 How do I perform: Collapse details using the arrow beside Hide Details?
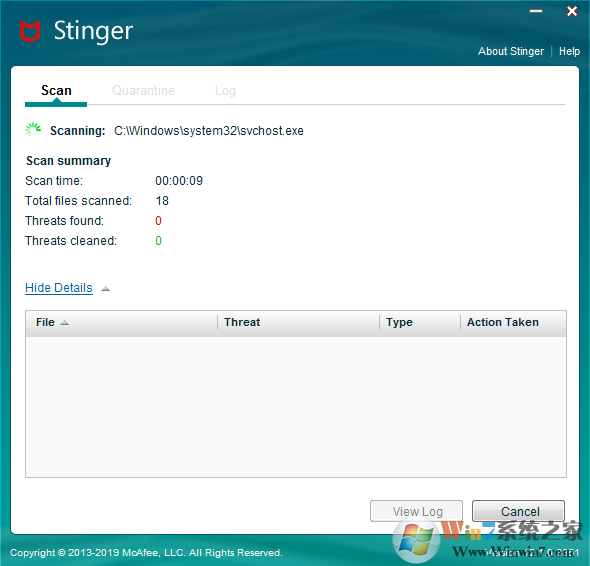(105, 289)
